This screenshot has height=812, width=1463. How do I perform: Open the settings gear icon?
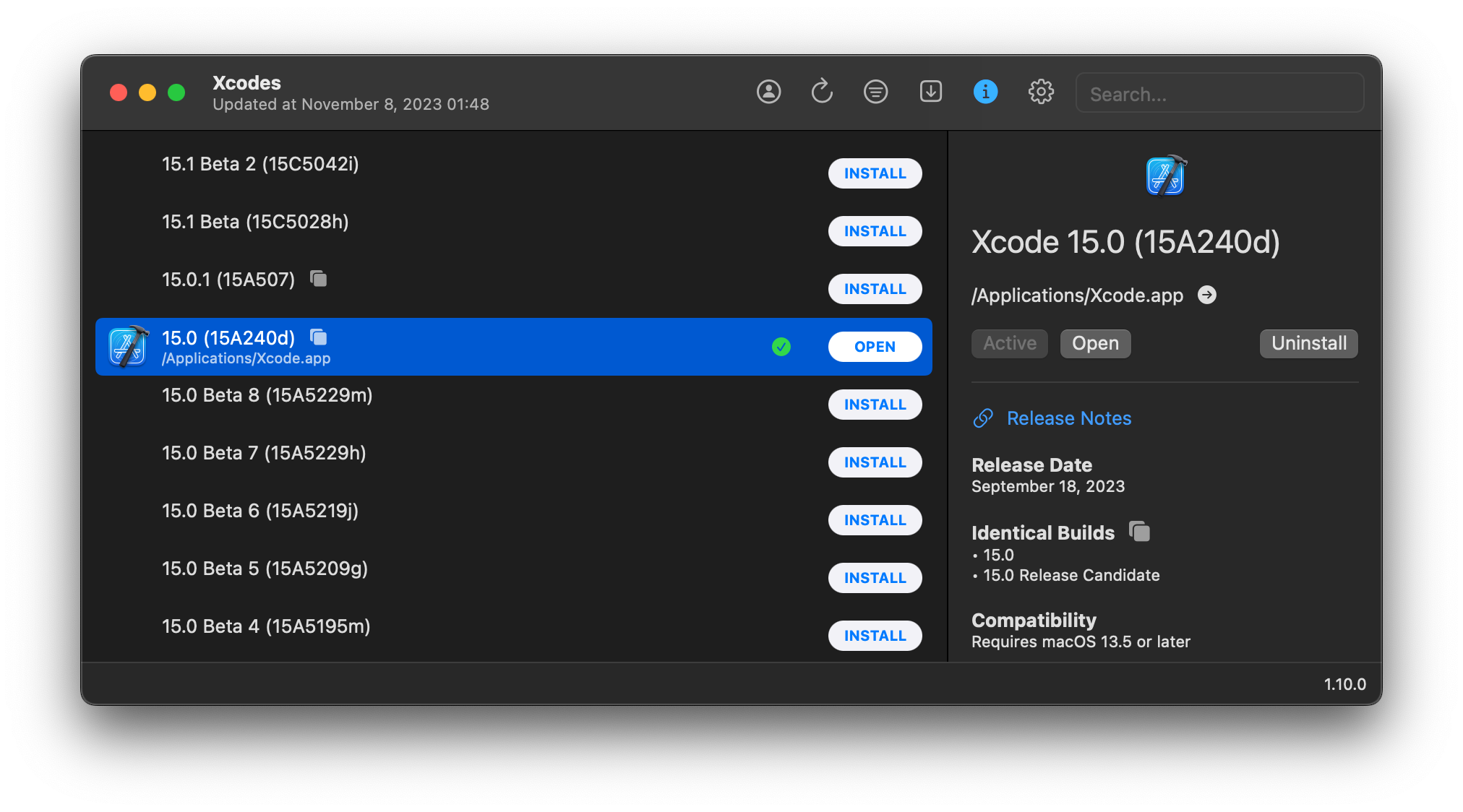pos(1041,92)
